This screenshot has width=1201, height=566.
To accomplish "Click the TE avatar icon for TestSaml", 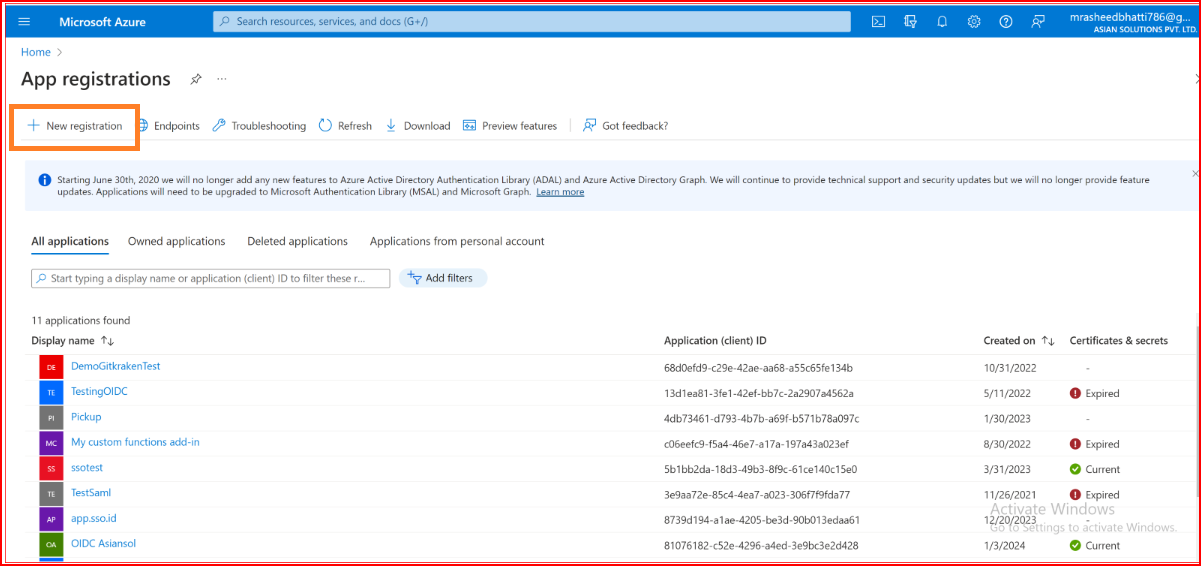I will pos(51,494).
